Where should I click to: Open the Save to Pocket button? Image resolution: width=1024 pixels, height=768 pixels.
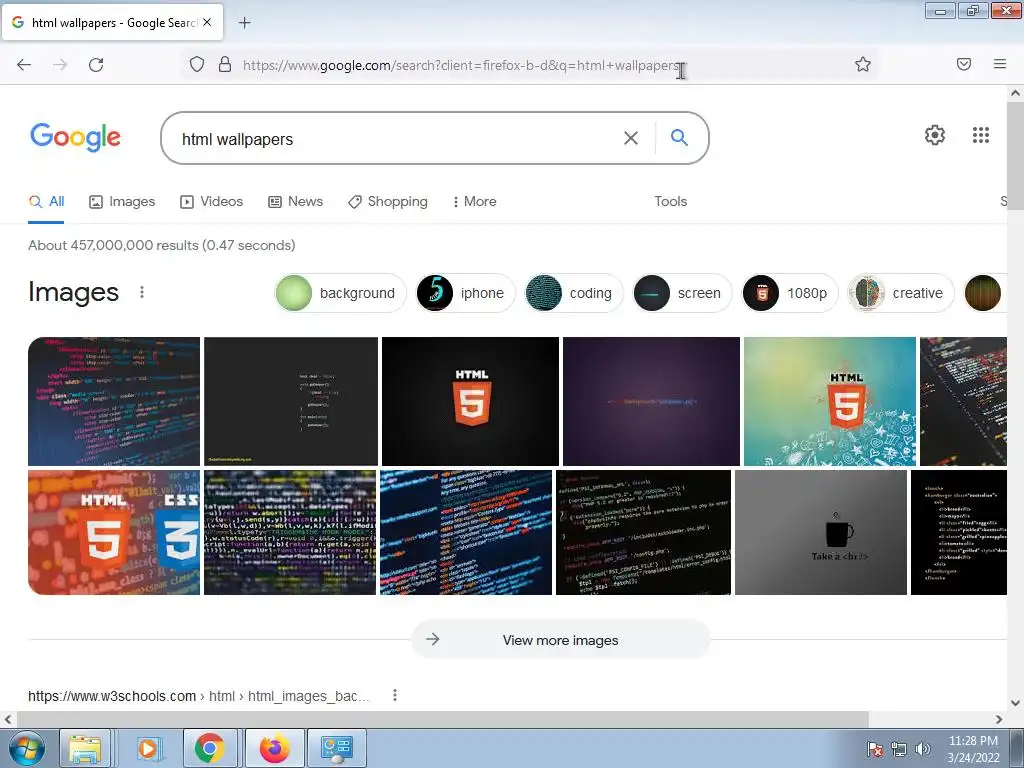pyautogui.click(x=964, y=64)
